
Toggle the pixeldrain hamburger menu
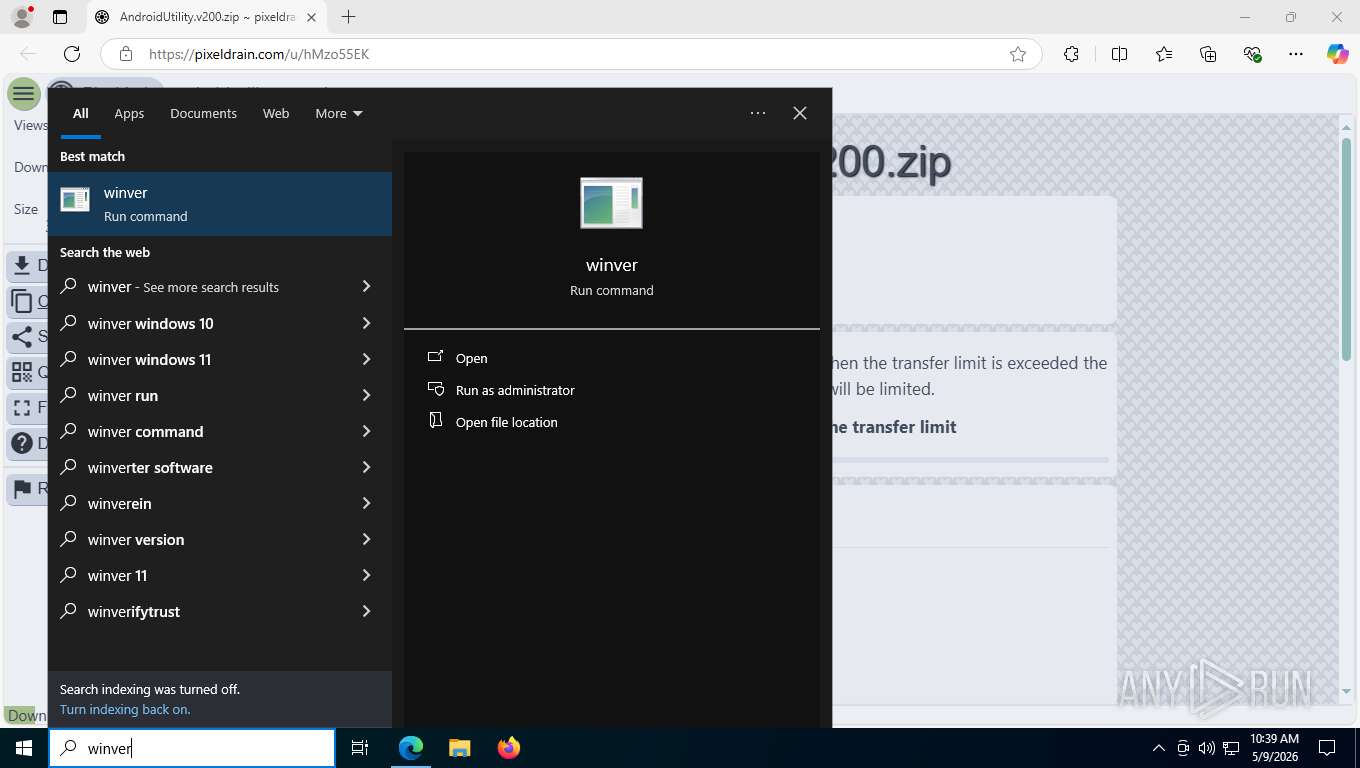click(x=24, y=94)
